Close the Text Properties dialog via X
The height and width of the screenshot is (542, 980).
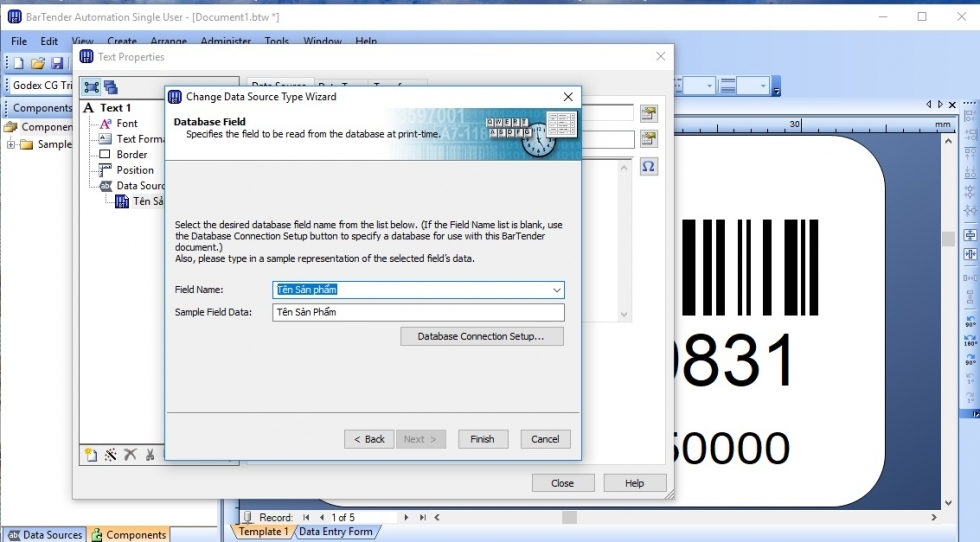tap(661, 56)
